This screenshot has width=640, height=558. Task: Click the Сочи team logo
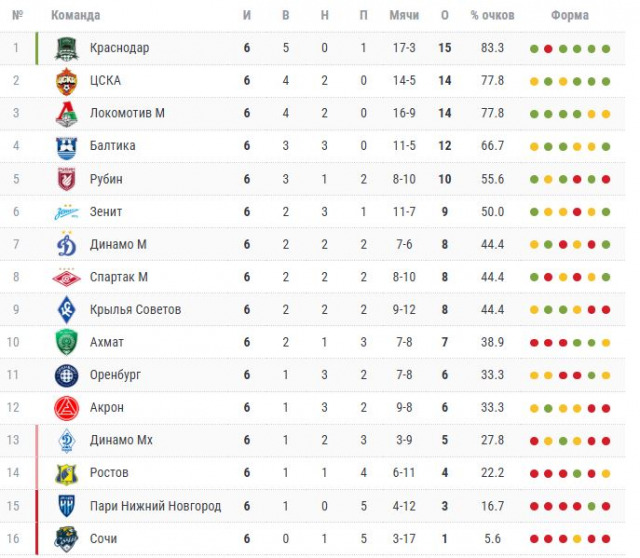tap(66, 539)
